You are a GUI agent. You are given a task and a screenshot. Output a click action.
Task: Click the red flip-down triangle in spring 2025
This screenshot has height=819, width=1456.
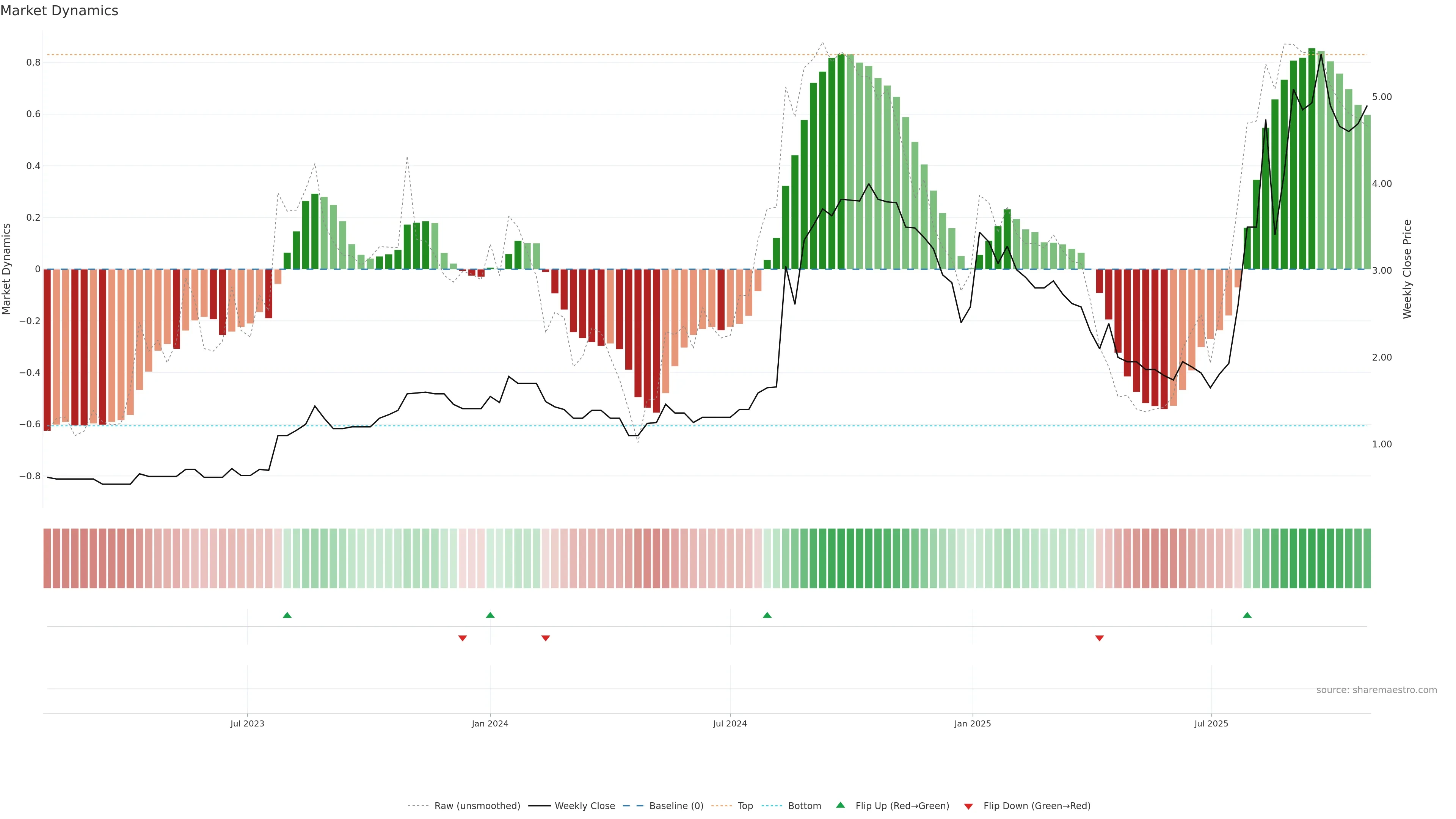coord(1099,638)
